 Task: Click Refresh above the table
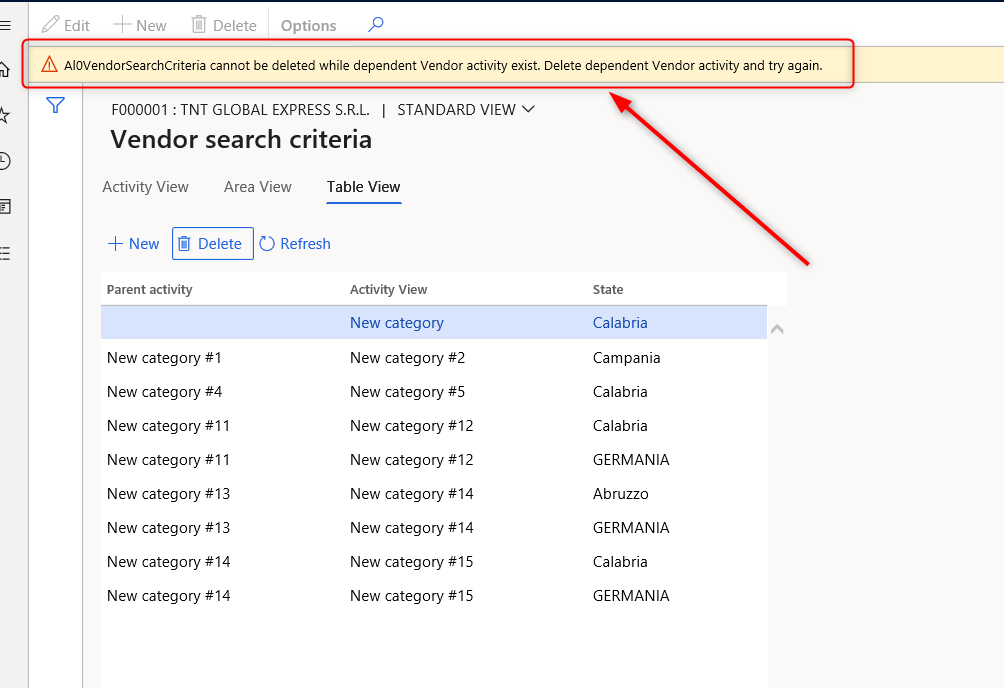295,244
